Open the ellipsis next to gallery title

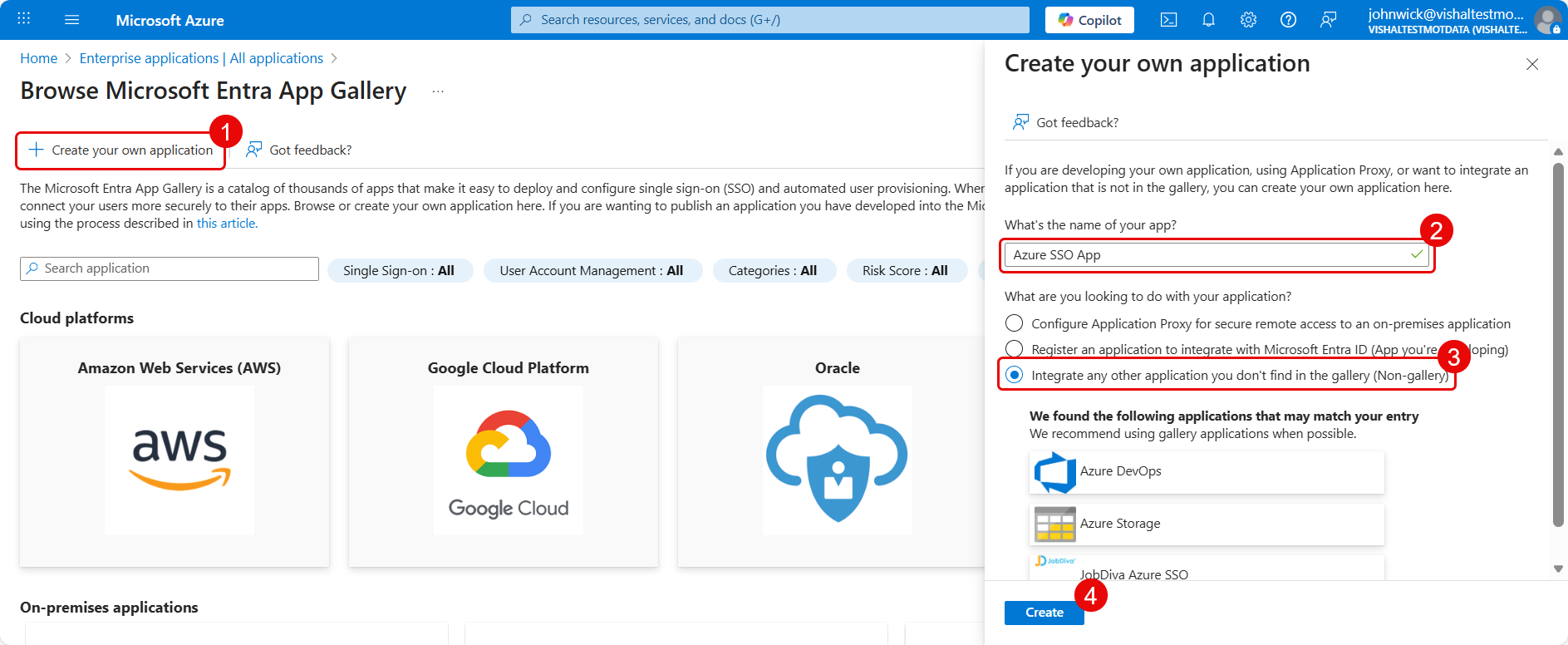click(438, 91)
